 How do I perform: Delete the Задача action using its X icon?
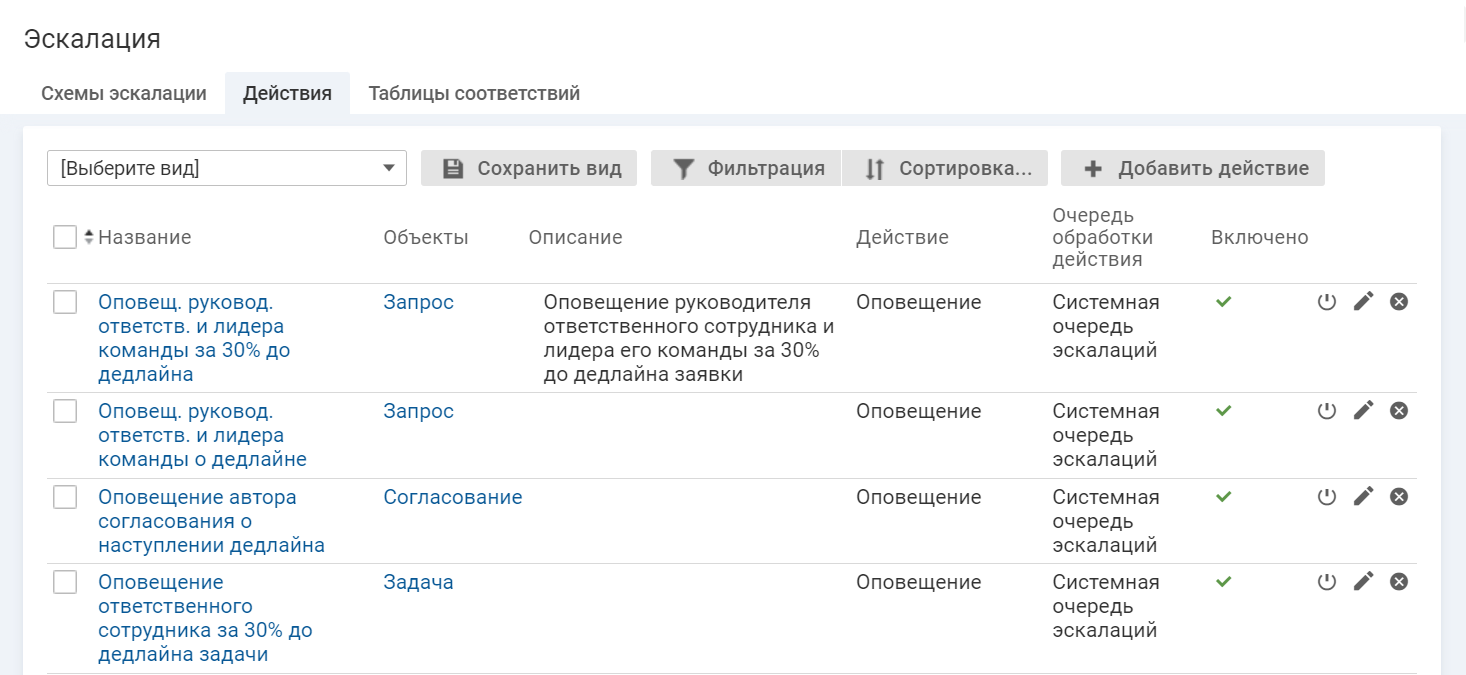point(1399,581)
